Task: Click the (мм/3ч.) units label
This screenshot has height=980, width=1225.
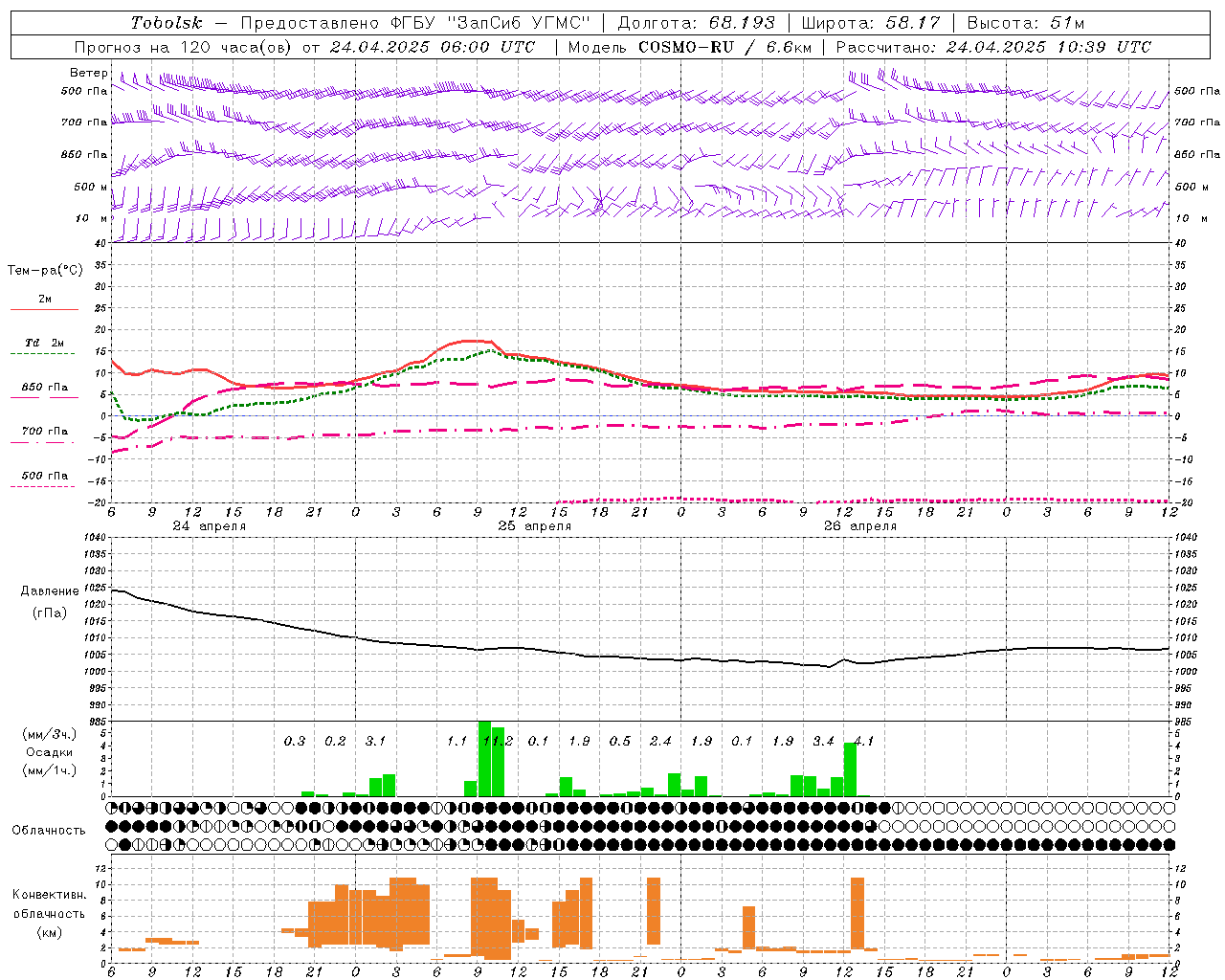Action: 49,734
